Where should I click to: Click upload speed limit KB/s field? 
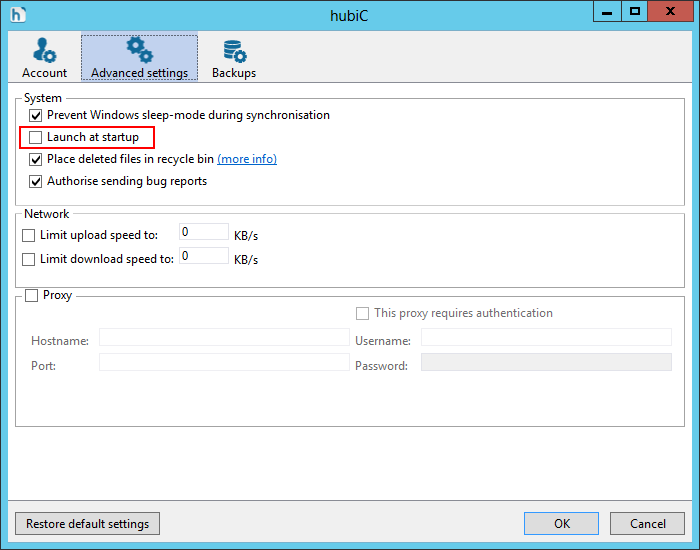click(204, 232)
